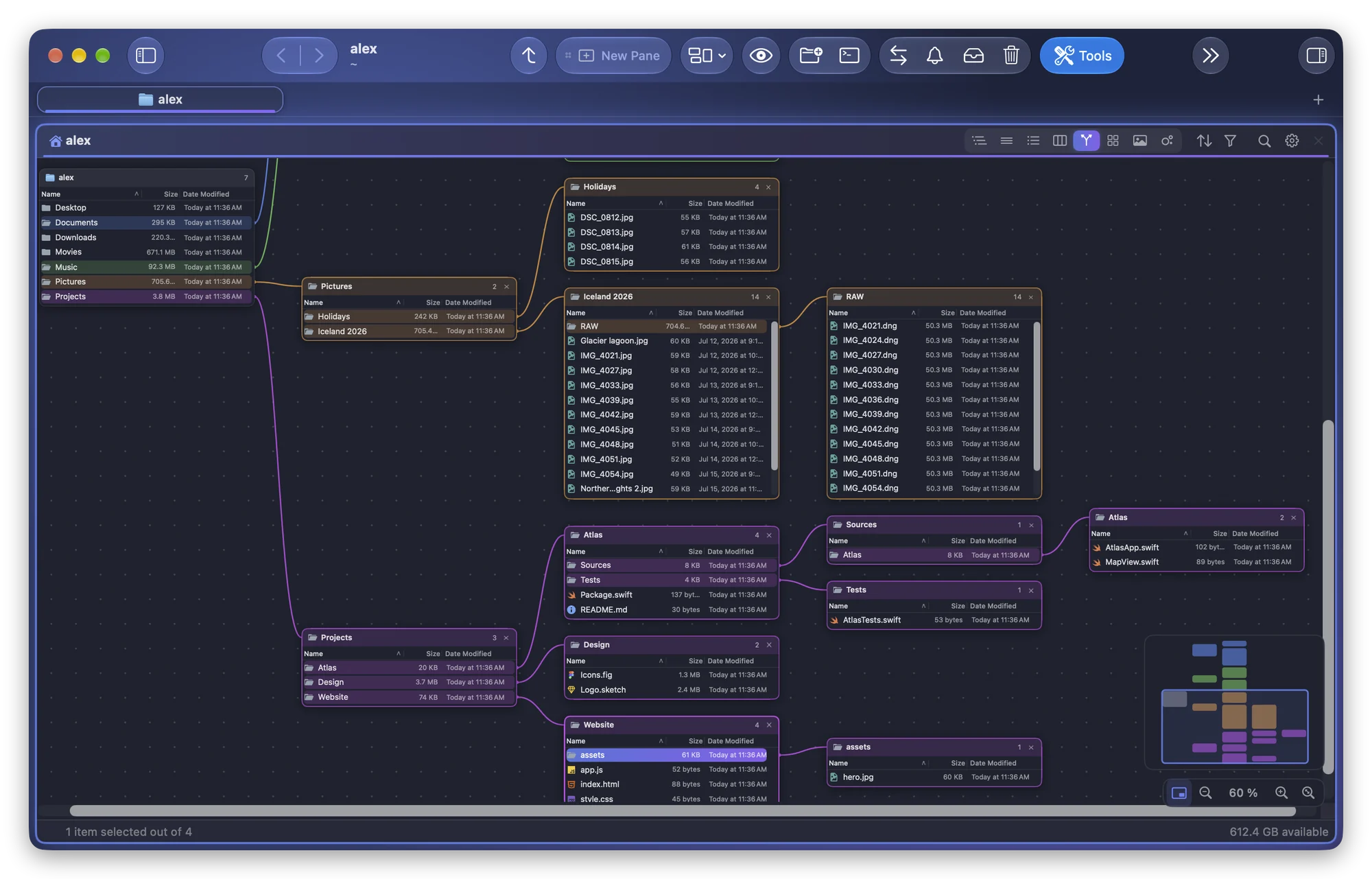Viewport: 1372px width, 879px height.
Task: Toggle the minimap overview button
Action: (x=1179, y=793)
